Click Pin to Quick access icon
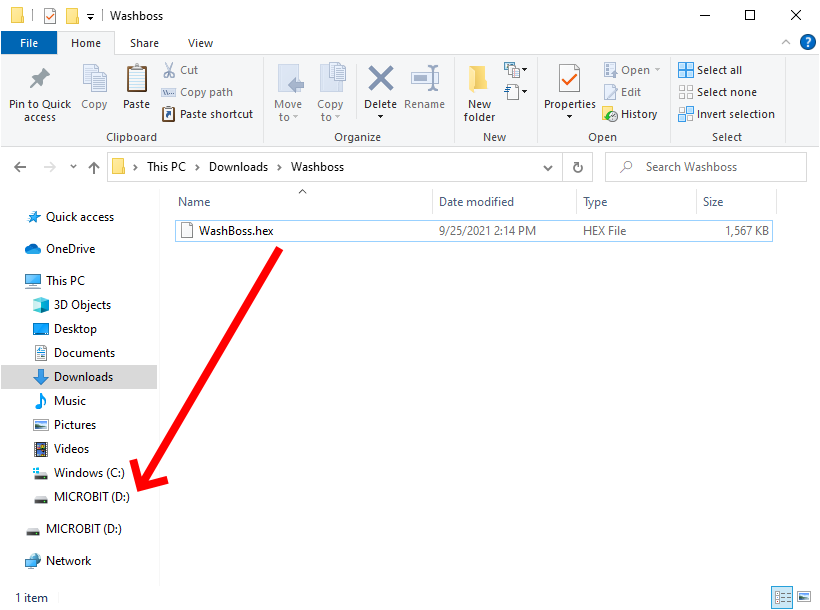Screen dimensions: 820x610 pyautogui.click(x=40, y=78)
